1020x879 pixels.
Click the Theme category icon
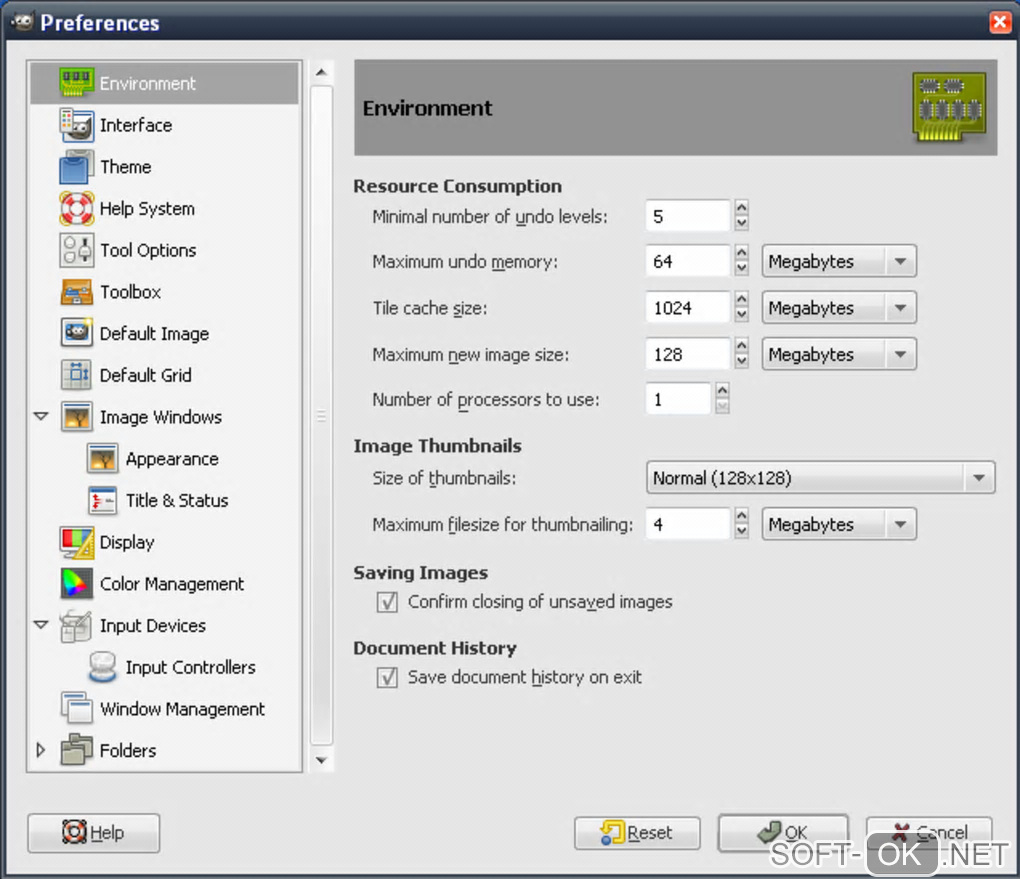click(76, 167)
